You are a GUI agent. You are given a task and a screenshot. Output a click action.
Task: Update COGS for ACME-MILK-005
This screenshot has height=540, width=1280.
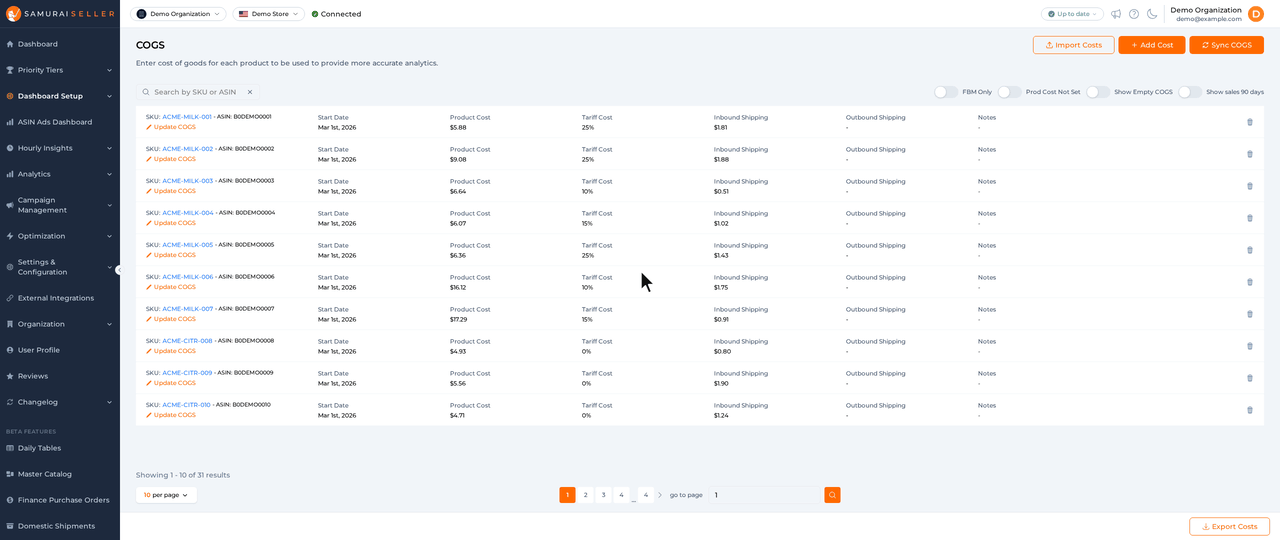pyautogui.click(x=171, y=255)
